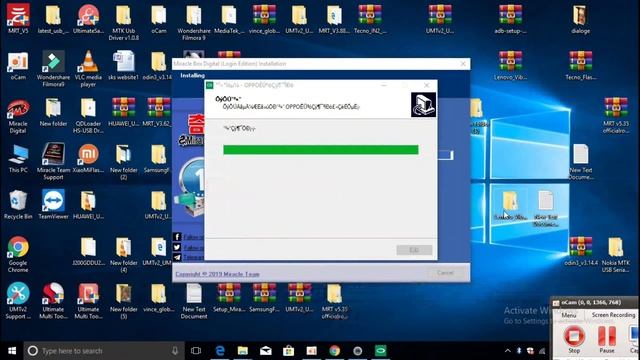
Task: Select the MediaTek folder icon
Action: pos(229,19)
